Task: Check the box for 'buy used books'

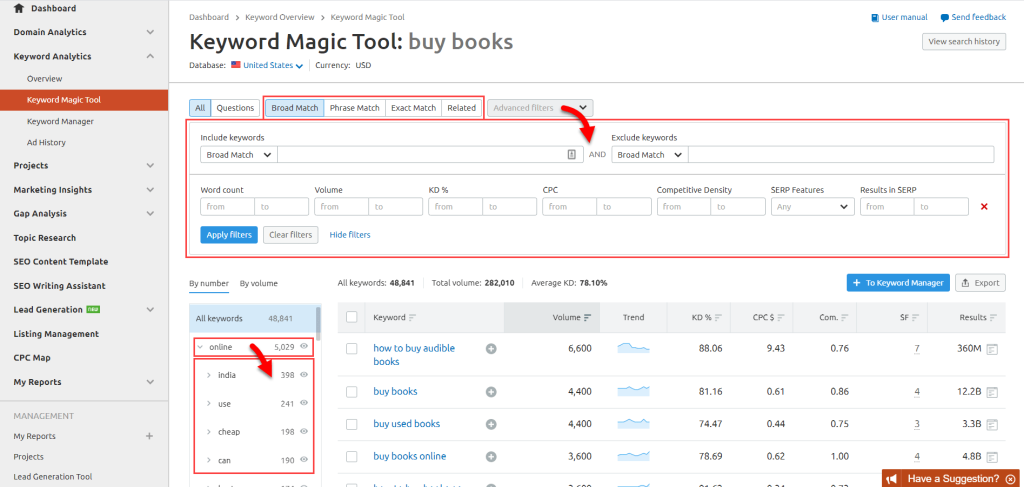Action: pos(351,424)
